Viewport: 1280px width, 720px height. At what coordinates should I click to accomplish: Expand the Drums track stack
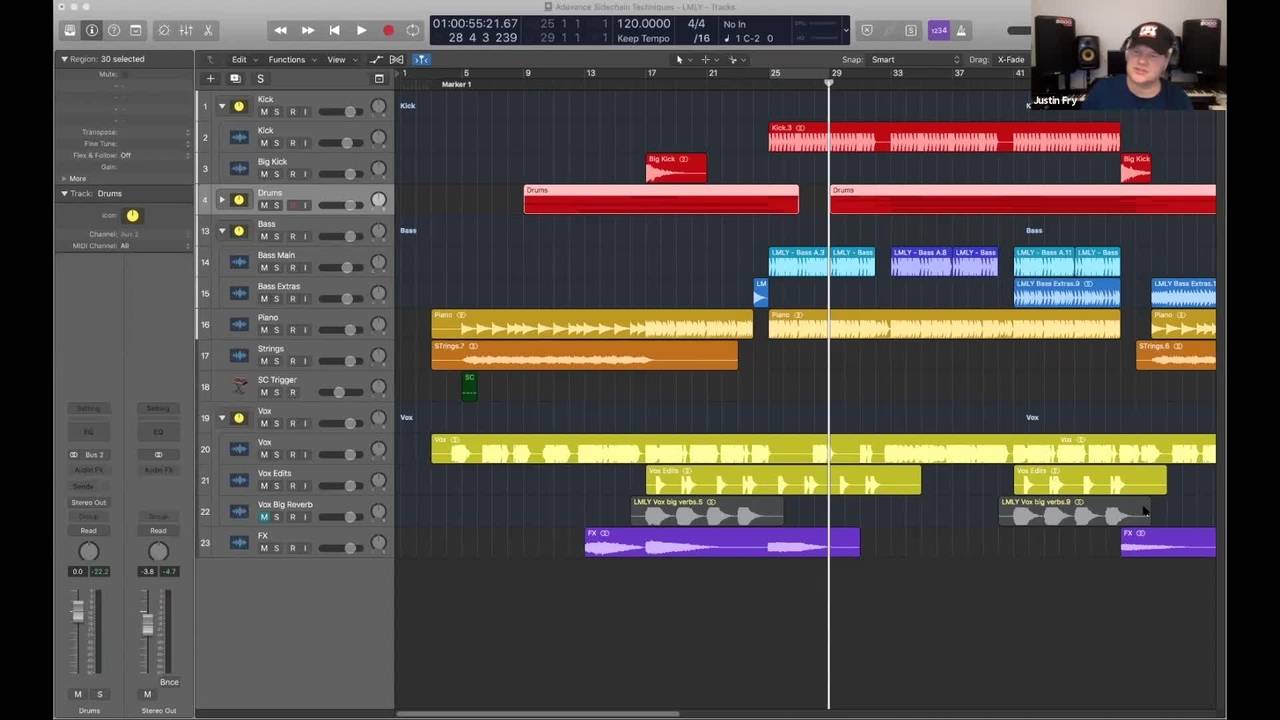point(222,200)
